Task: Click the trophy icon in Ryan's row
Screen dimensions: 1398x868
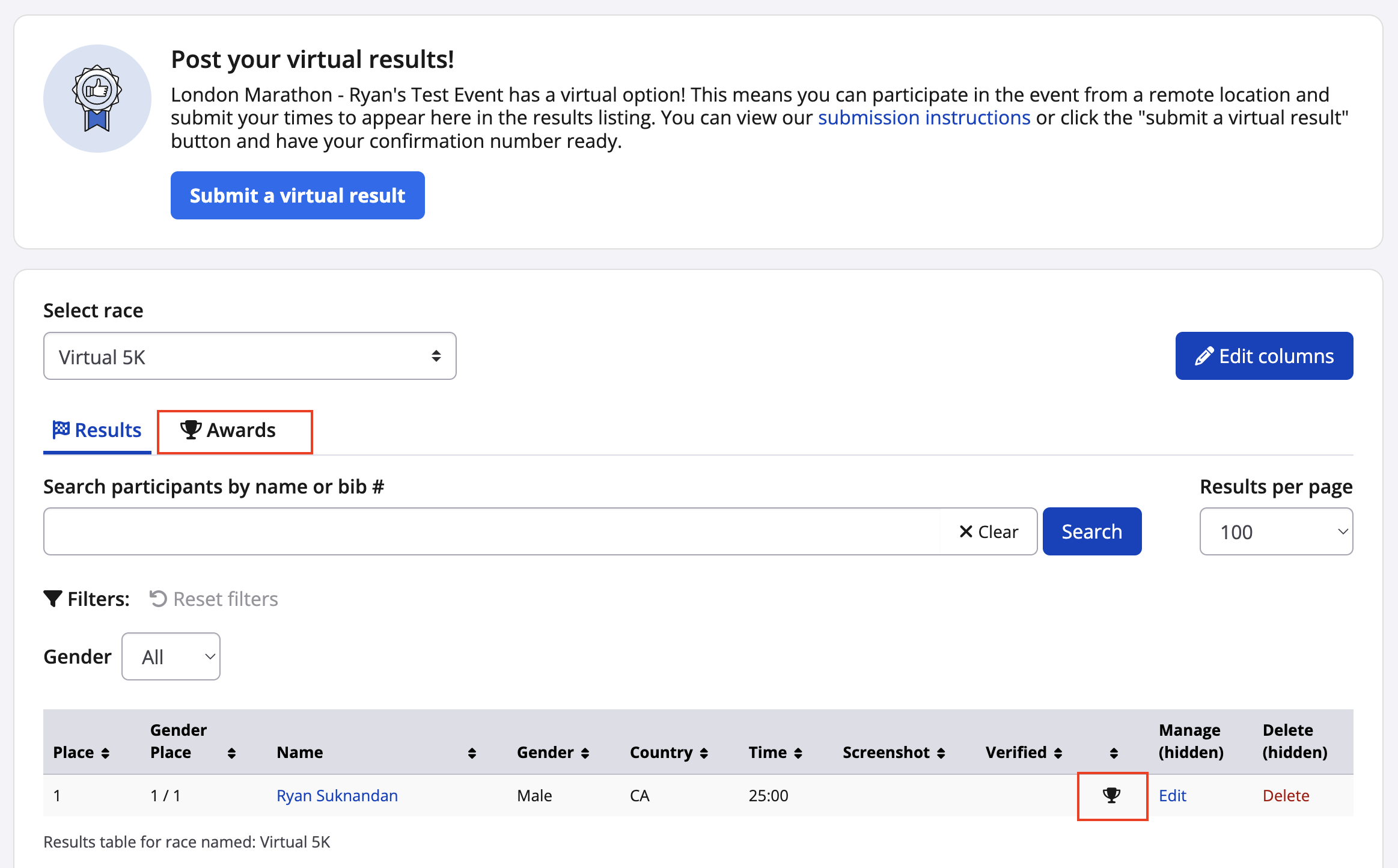Action: (x=1111, y=795)
